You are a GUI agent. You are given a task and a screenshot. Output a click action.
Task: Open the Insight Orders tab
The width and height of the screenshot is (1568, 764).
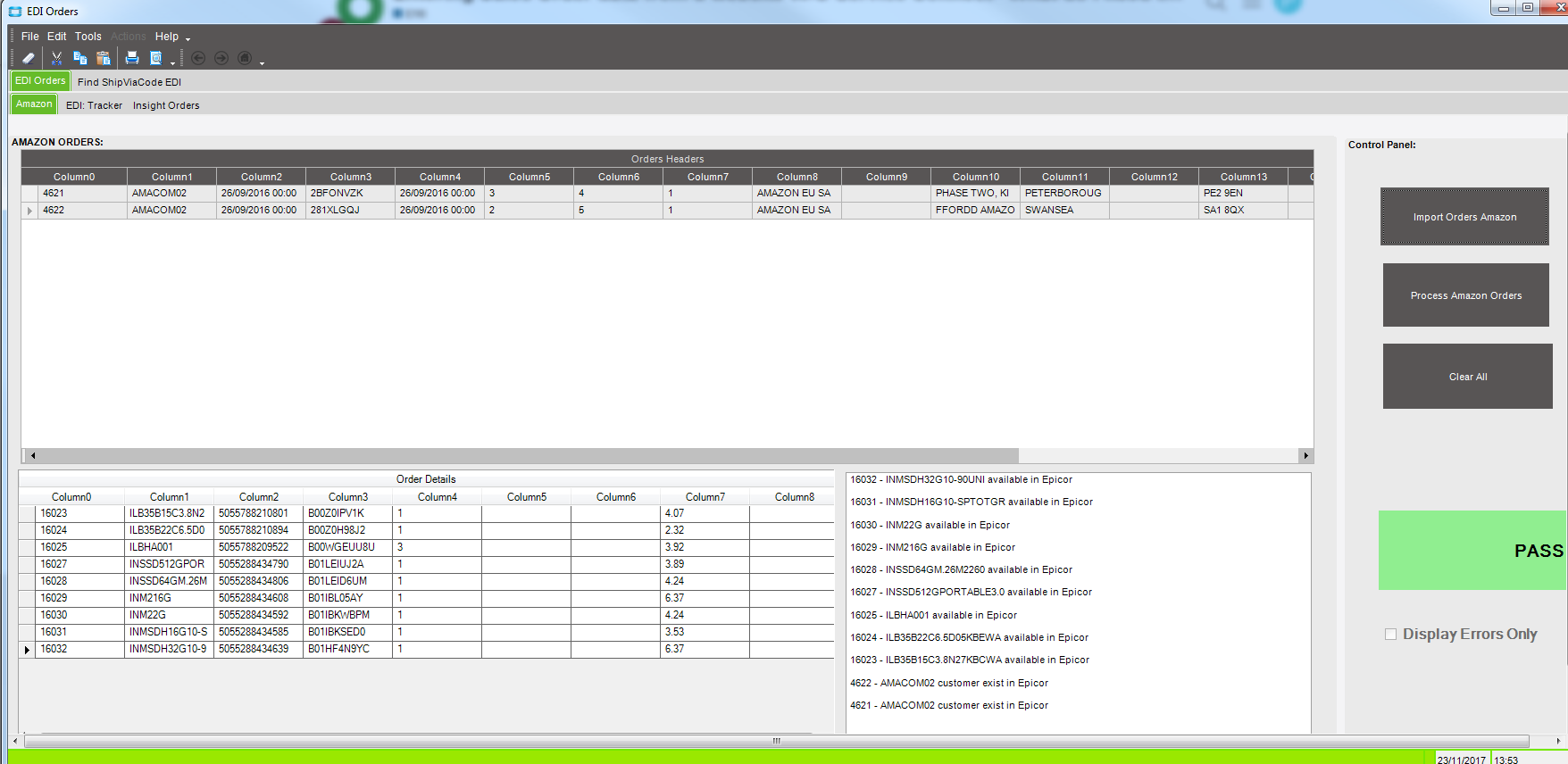point(166,105)
